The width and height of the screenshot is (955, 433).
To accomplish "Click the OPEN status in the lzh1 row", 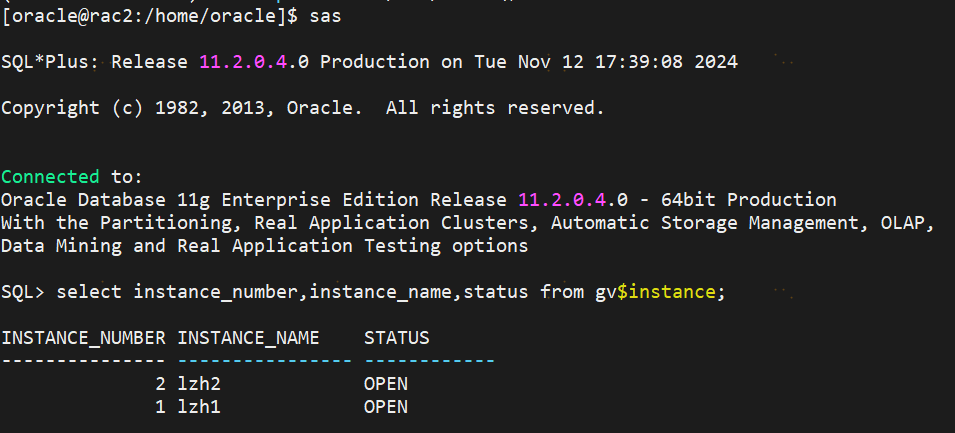I will coord(385,407).
